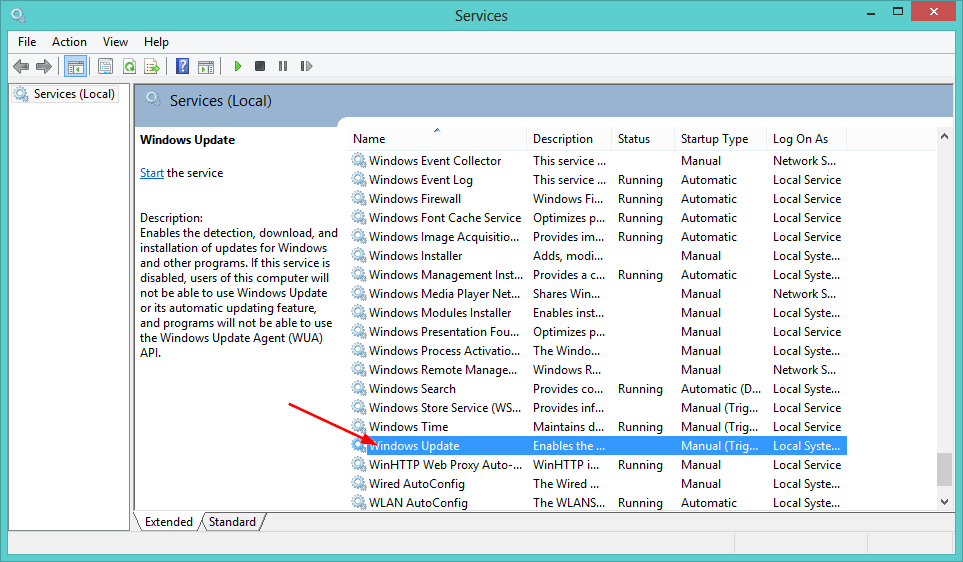Switch to the Standard tab
The width and height of the screenshot is (963, 562).
pos(232,522)
